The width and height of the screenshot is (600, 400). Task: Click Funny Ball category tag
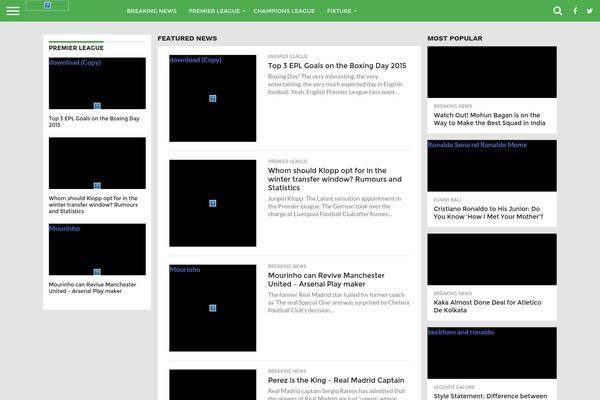coord(447,200)
